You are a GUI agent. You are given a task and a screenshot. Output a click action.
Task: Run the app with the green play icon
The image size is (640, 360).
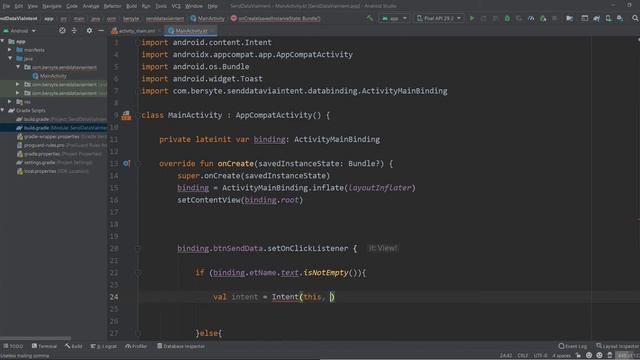(x=472, y=18)
